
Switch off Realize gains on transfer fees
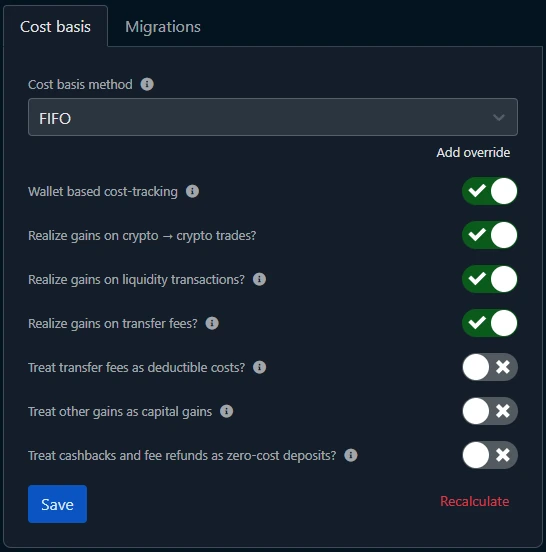point(490,323)
